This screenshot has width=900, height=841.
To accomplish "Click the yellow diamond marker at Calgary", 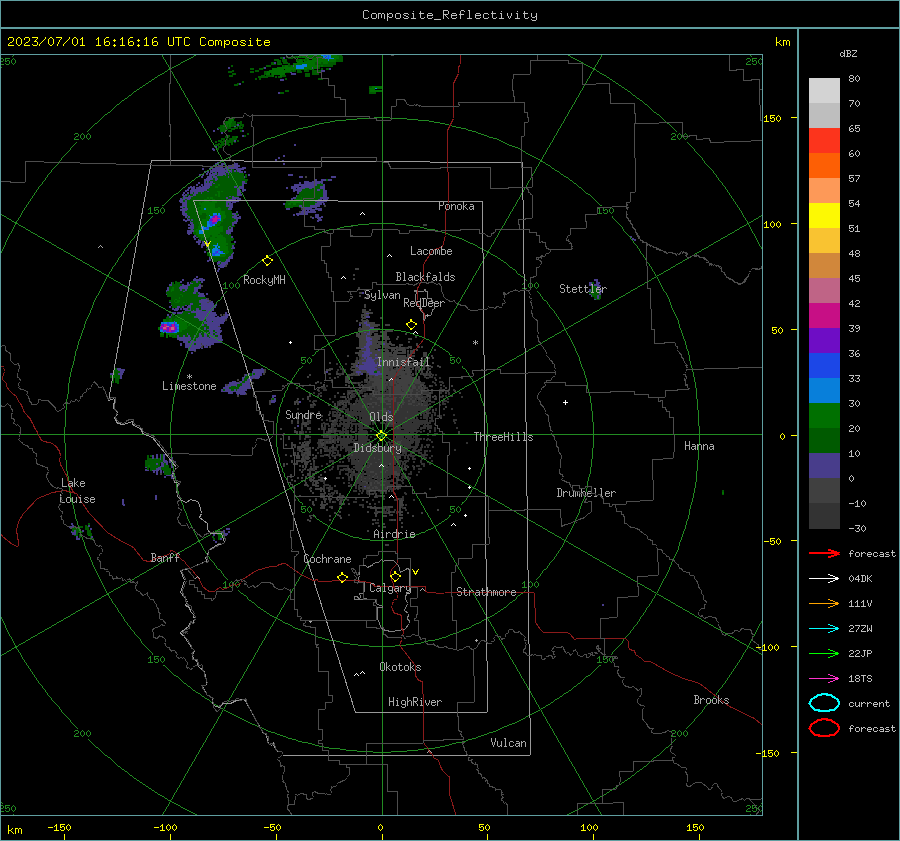I will coord(395,576).
